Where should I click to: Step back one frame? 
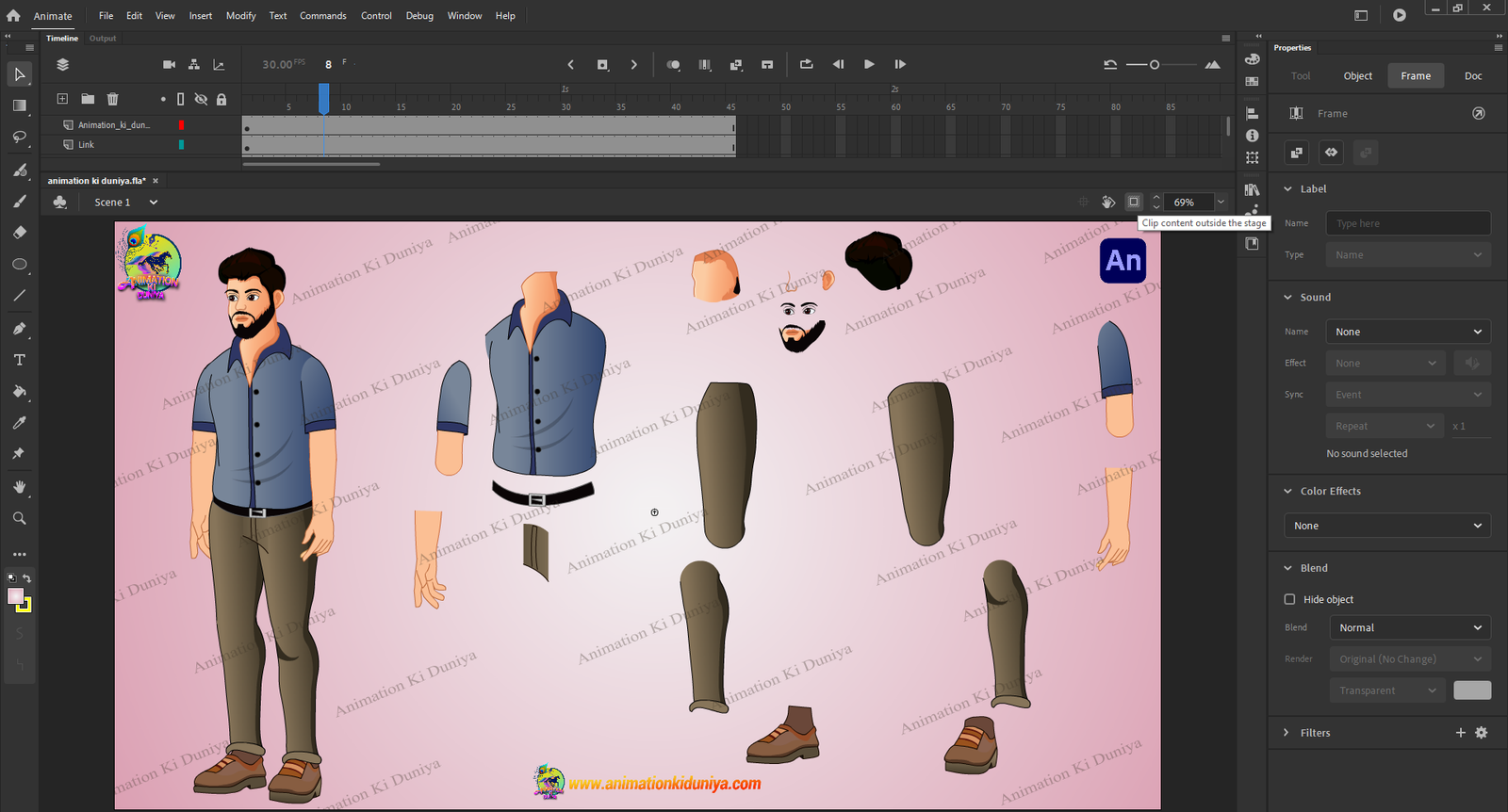838,65
